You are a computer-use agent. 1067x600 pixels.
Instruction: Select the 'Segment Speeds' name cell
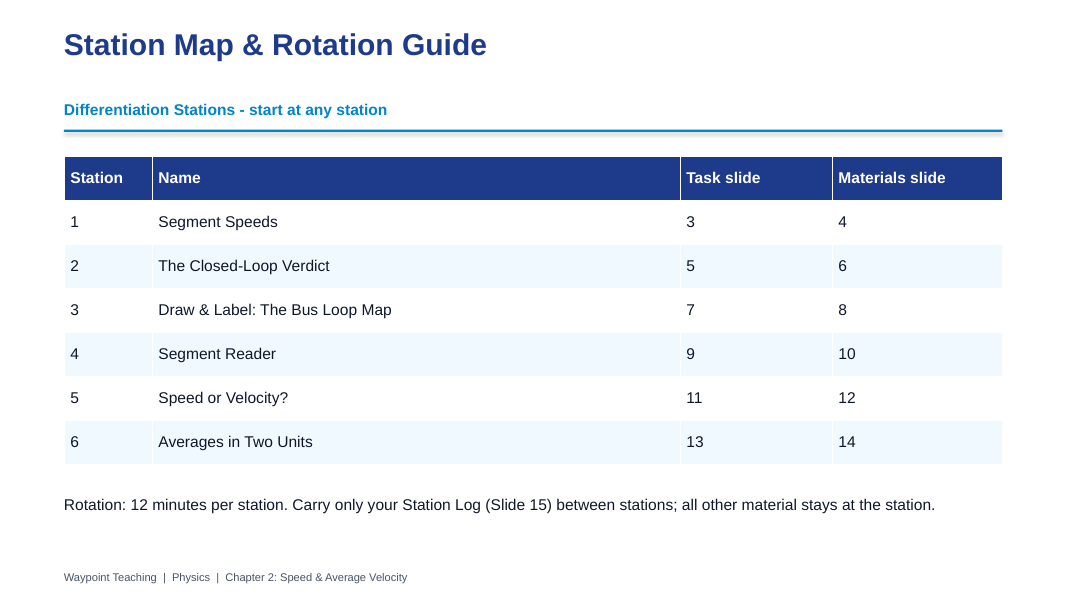[416, 222]
